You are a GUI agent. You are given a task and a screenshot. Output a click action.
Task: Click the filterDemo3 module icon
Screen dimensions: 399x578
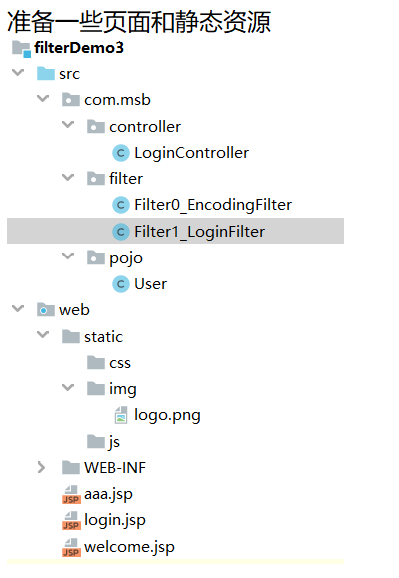21,49
